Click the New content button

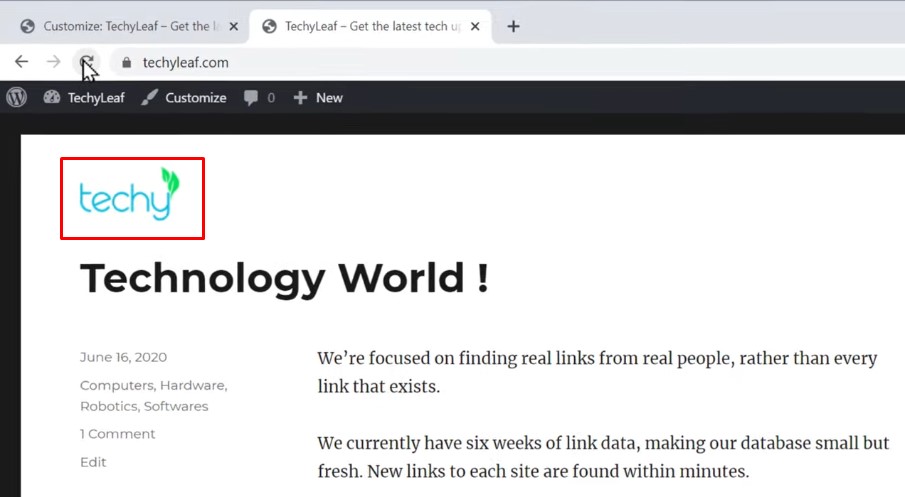click(x=318, y=97)
